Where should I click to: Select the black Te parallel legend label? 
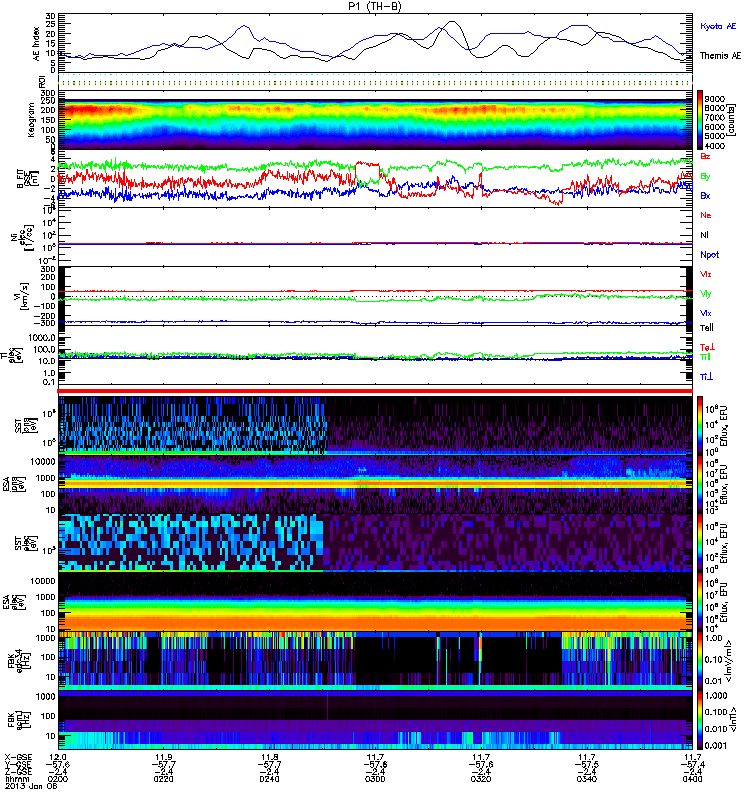pos(707,328)
